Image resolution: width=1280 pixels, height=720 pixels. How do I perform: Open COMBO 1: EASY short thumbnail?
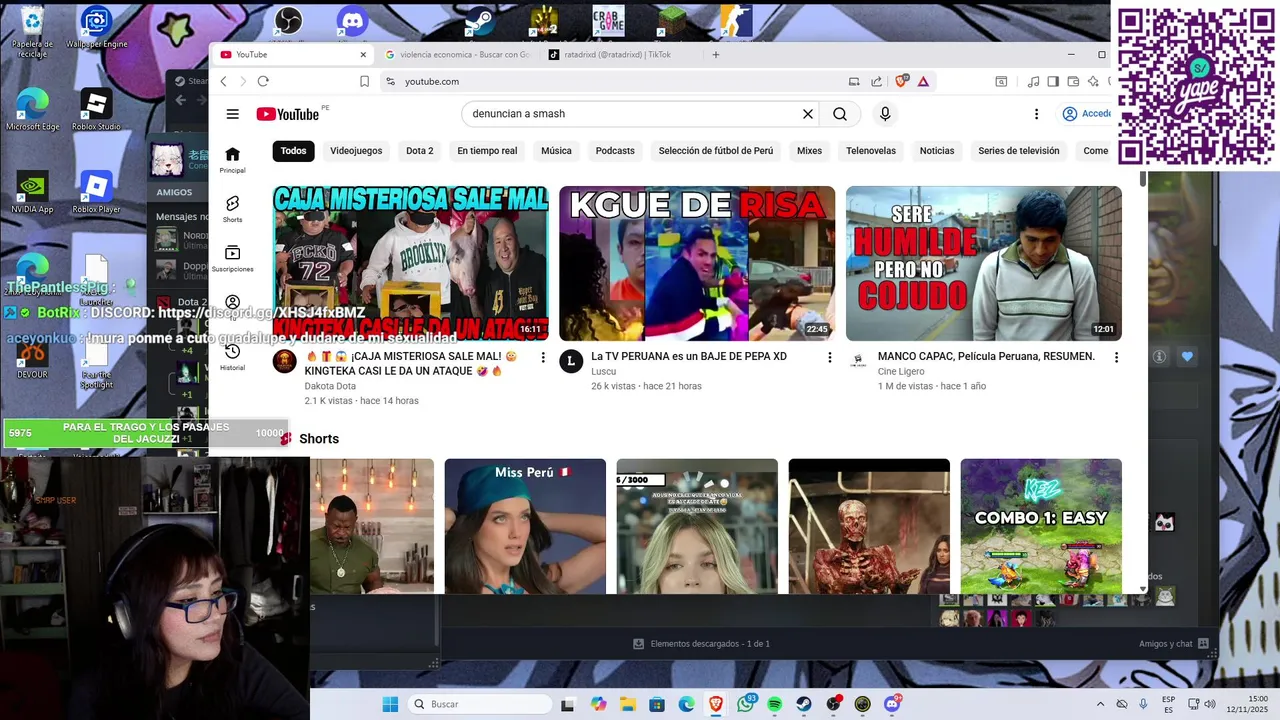(x=1041, y=526)
